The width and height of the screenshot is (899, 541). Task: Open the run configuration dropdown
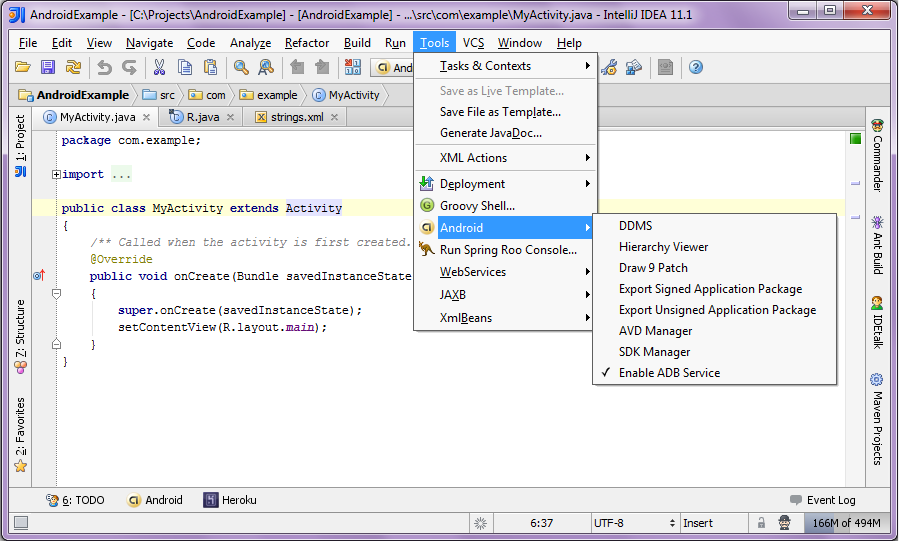(x=393, y=68)
